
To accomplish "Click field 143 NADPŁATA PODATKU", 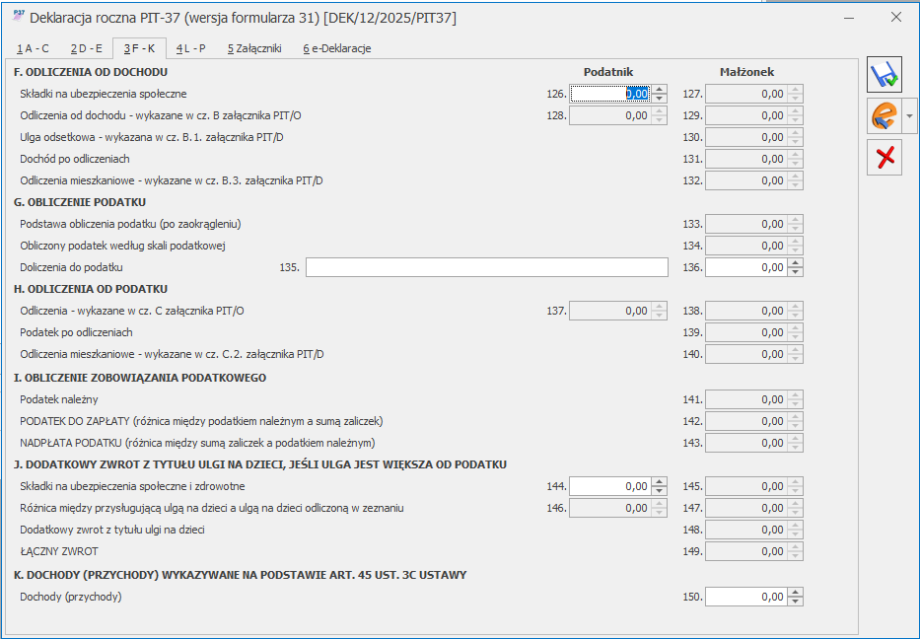I will coord(754,443).
